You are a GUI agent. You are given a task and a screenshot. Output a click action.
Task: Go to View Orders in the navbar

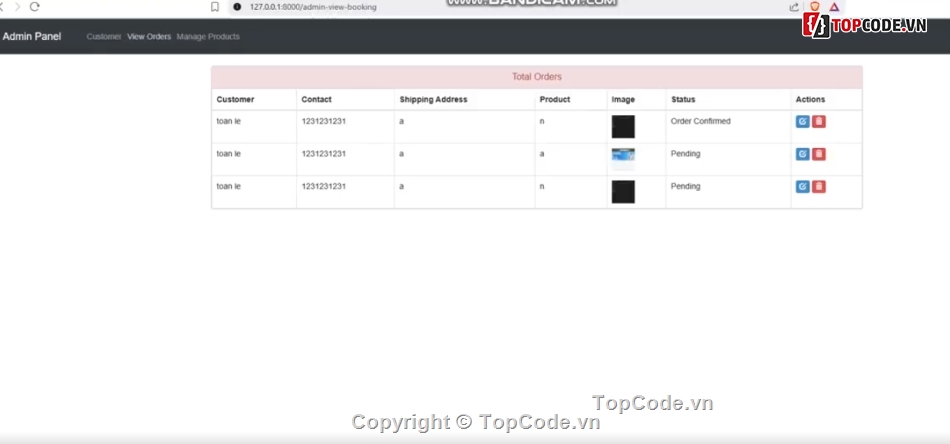(x=149, y=37)
